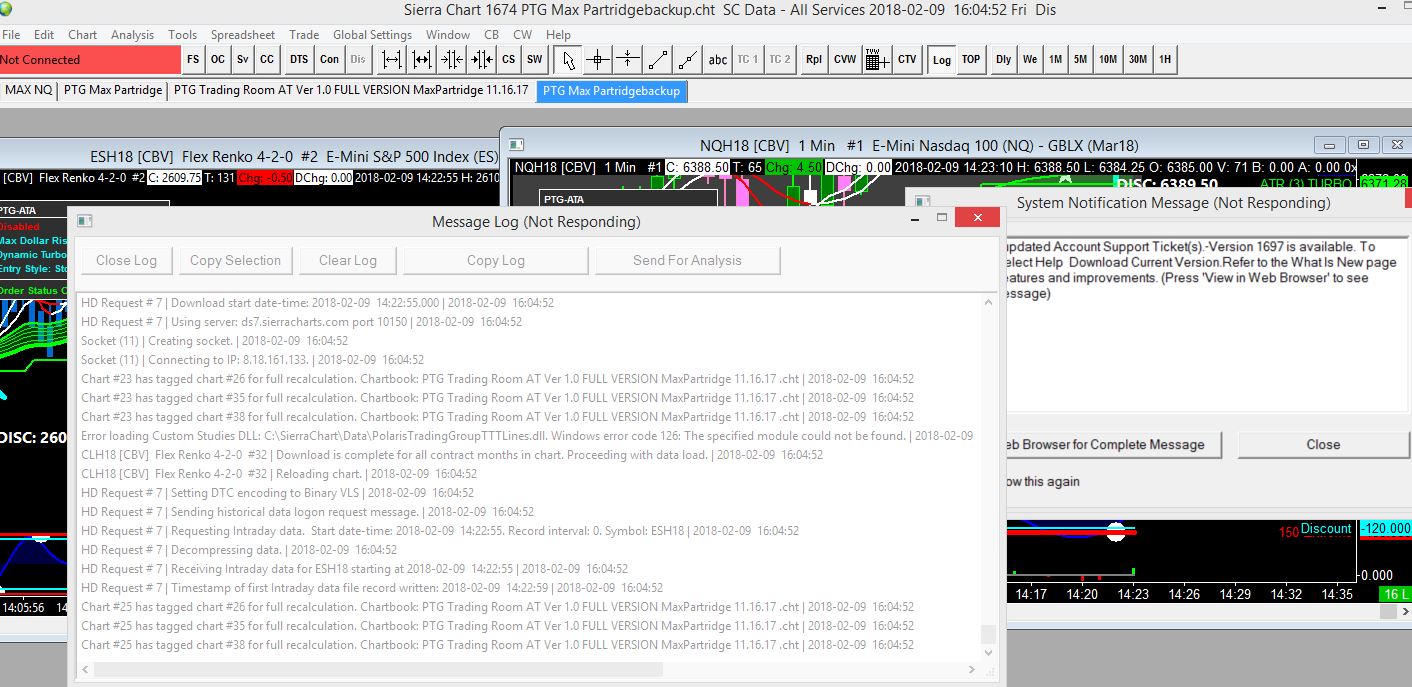This screenshot has height=687, width=1412.
Task: Open the CW menu
Action: 523,34
